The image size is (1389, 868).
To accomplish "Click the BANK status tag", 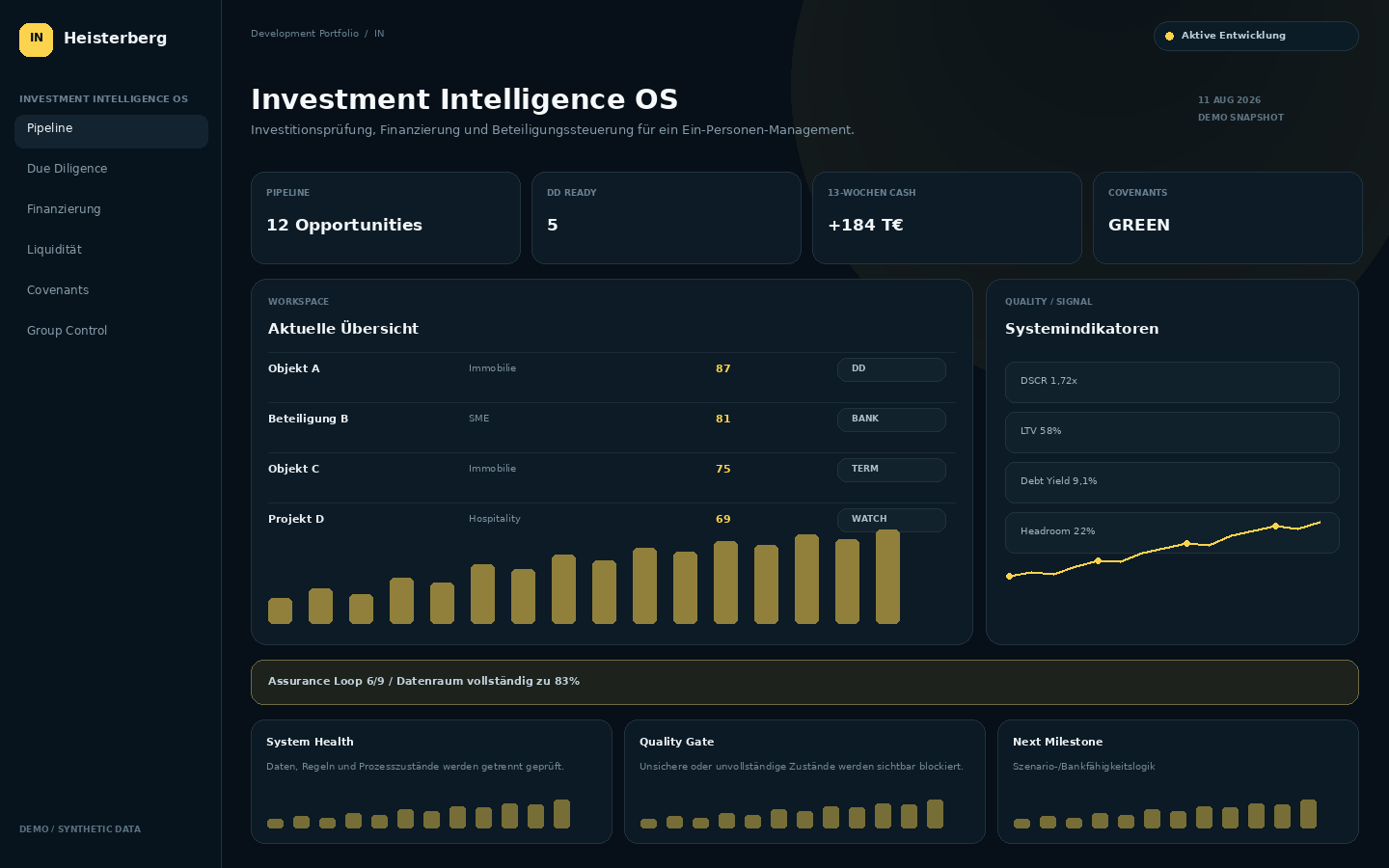I will pyautogui.click(x=891, y=420).
